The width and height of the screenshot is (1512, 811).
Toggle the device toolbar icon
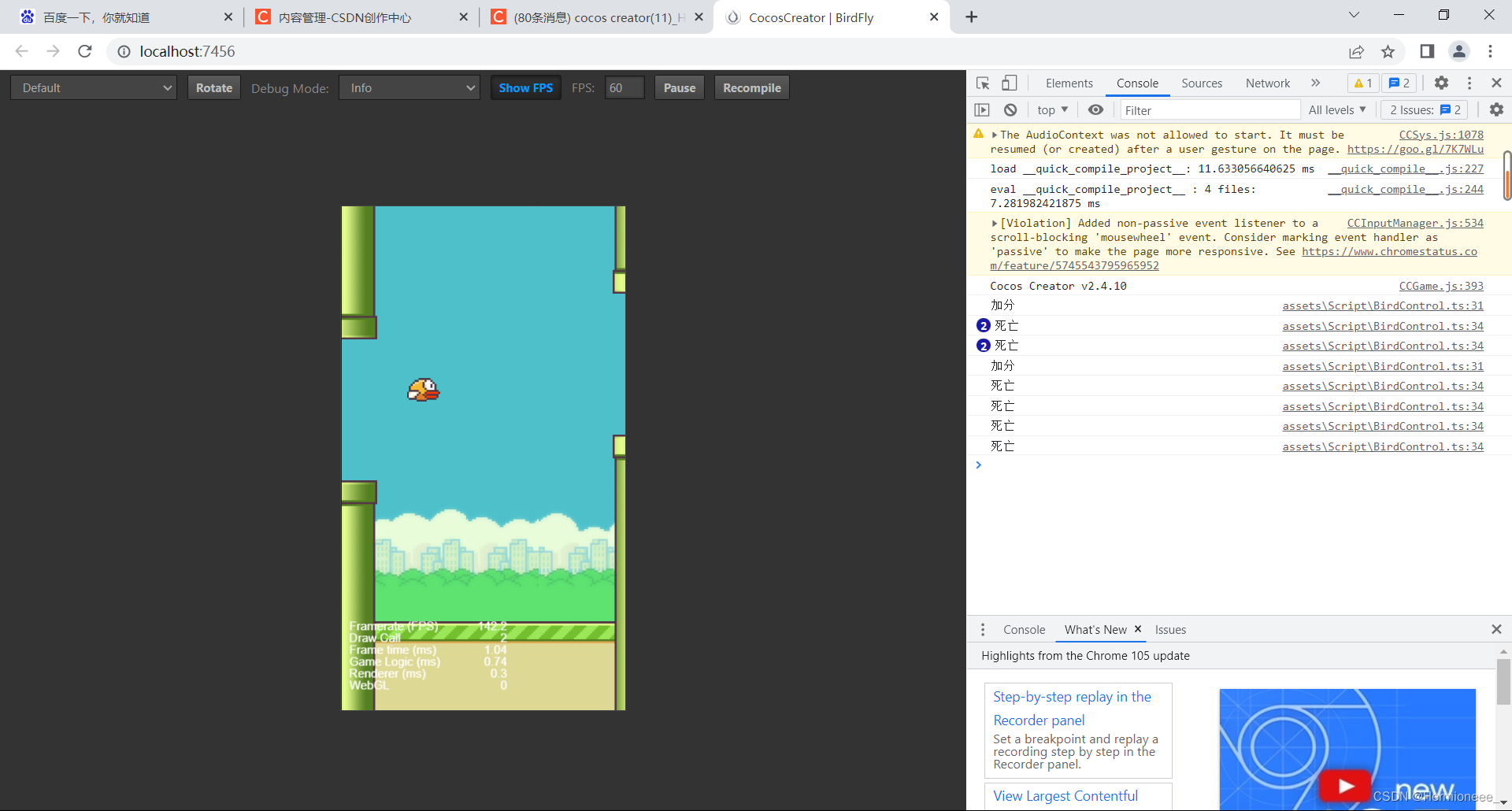(x=1009, y=83)
